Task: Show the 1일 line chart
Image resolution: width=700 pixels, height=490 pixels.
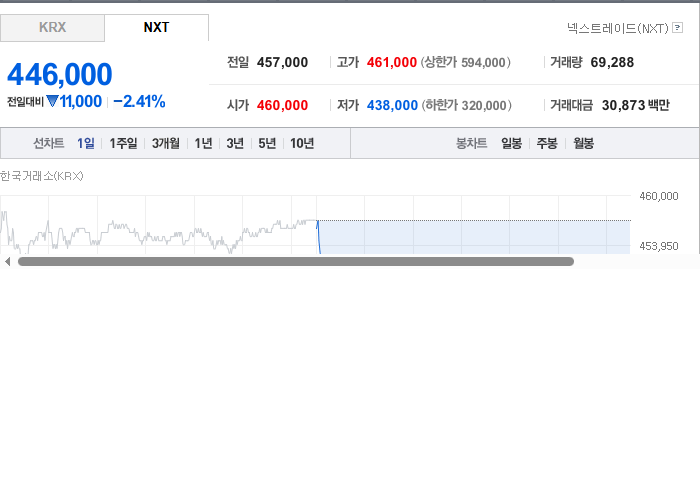Action: pos(86,143)
